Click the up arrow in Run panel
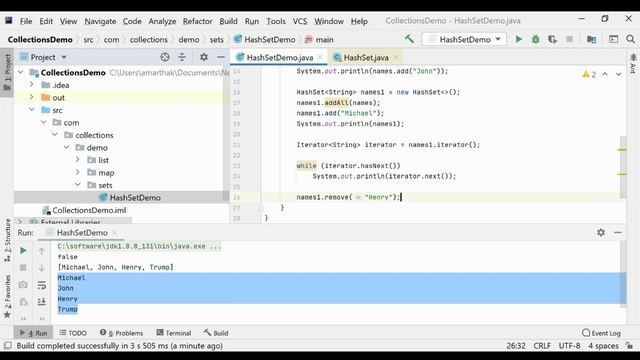This screenshot has width=640, height=360. point(42,251)
